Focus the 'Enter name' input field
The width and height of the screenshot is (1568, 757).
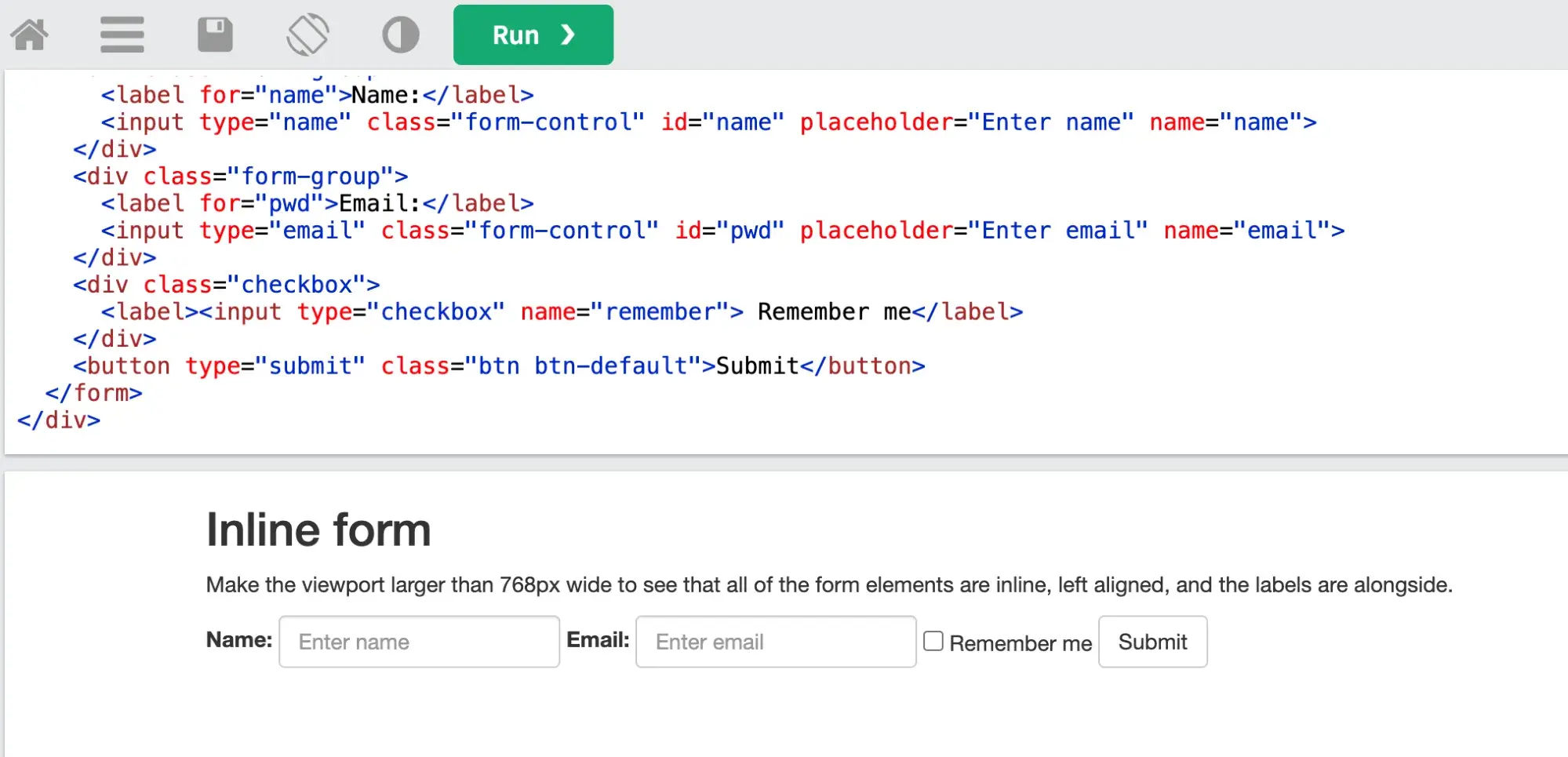tap(419, 642)
